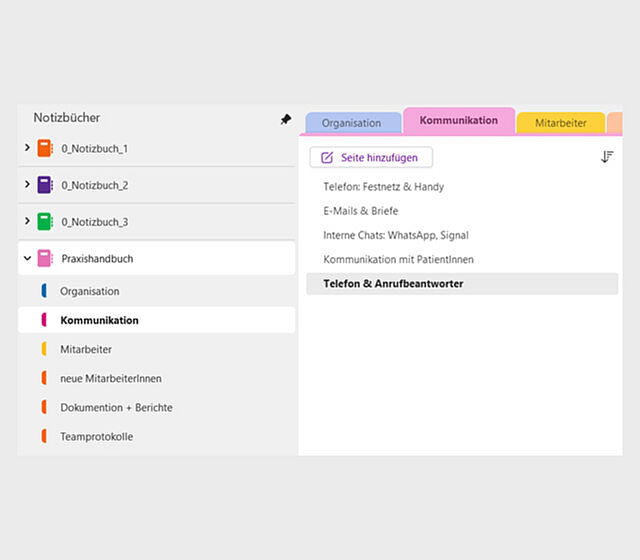640x560 pixels.
Task: Switch to the Organisation tab
Action: pyautogui.click(x=351, y=123)
